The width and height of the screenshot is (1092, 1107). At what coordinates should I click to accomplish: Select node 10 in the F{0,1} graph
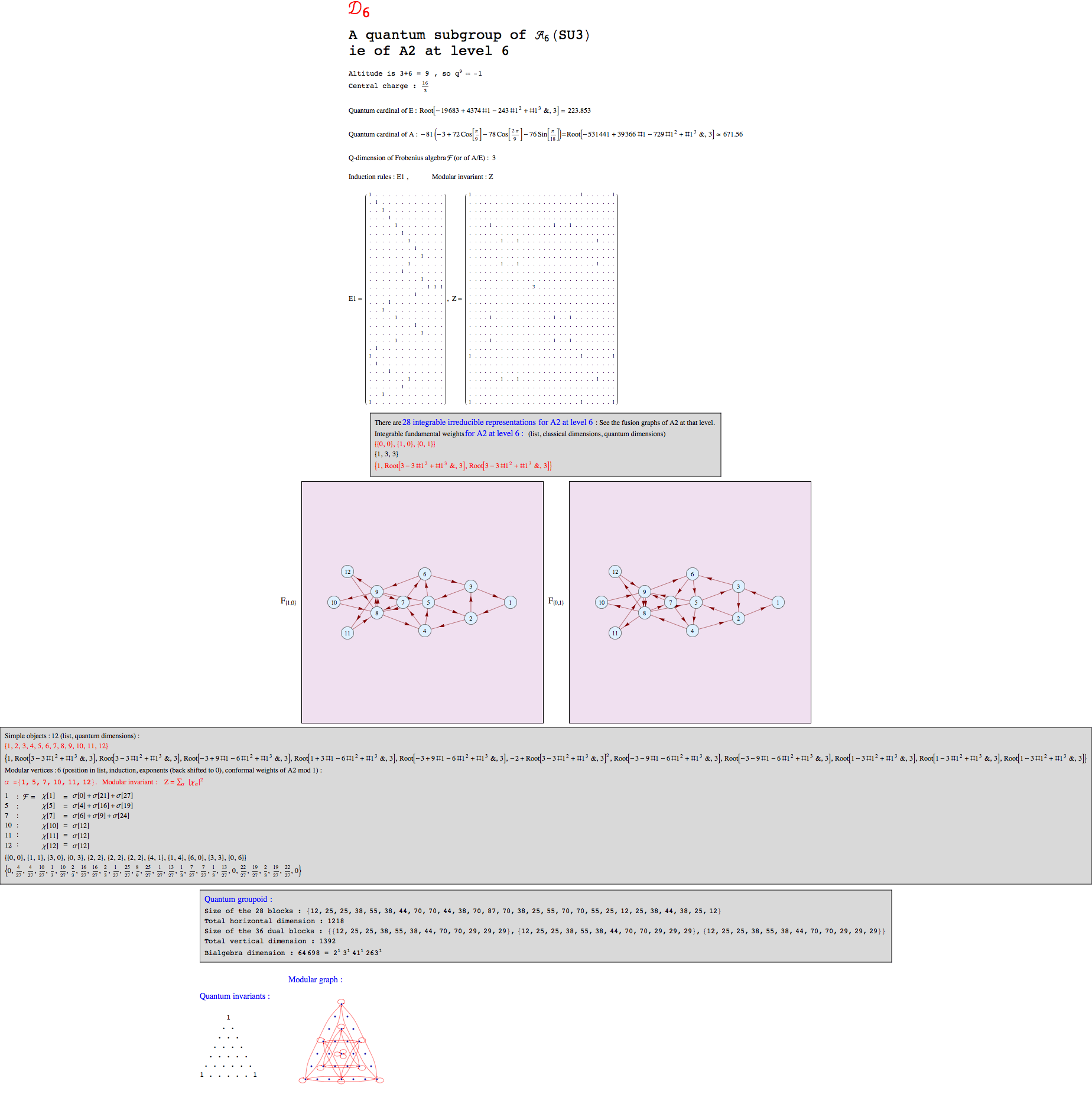(x=602, y=602)
